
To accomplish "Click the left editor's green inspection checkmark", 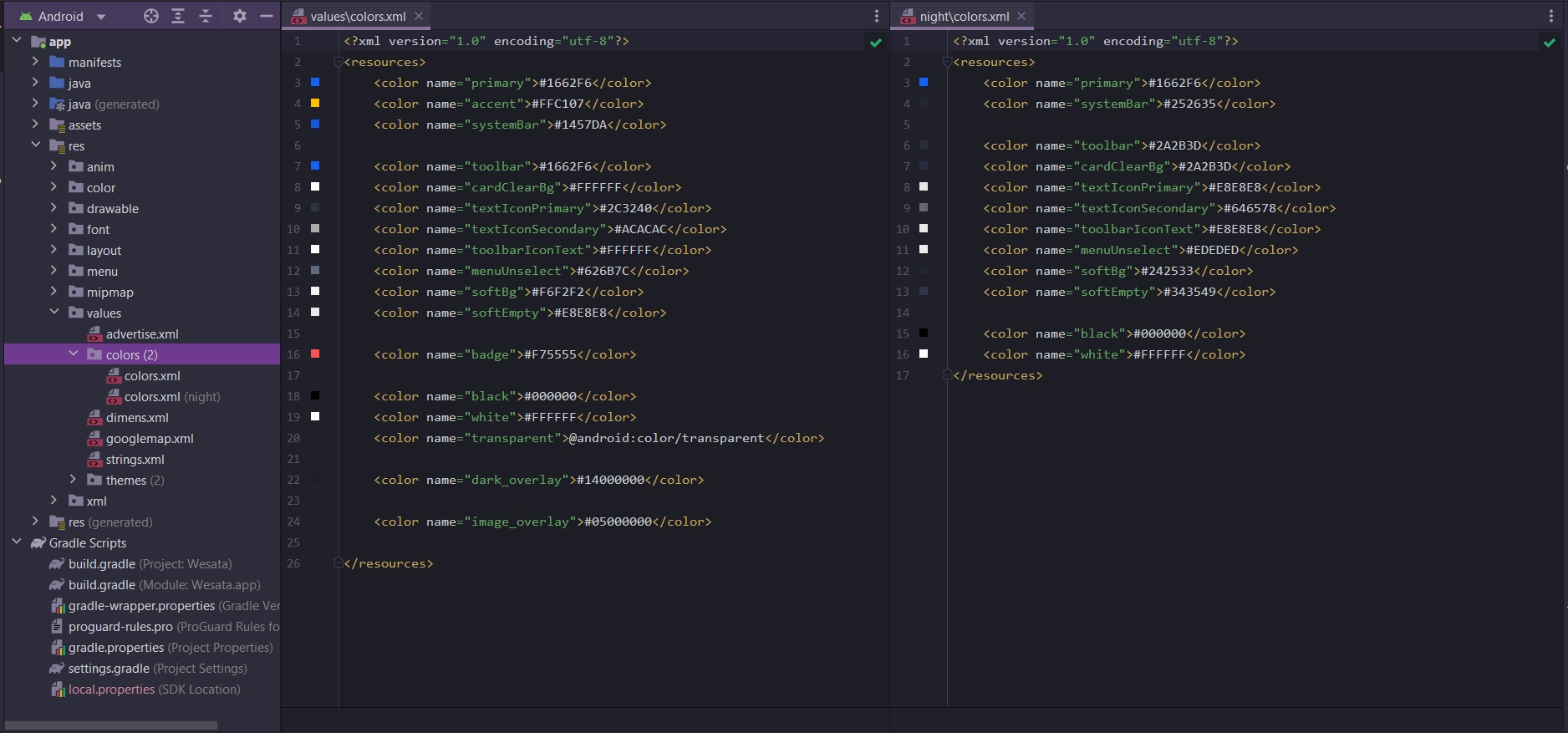I will (x=875, y=43).
